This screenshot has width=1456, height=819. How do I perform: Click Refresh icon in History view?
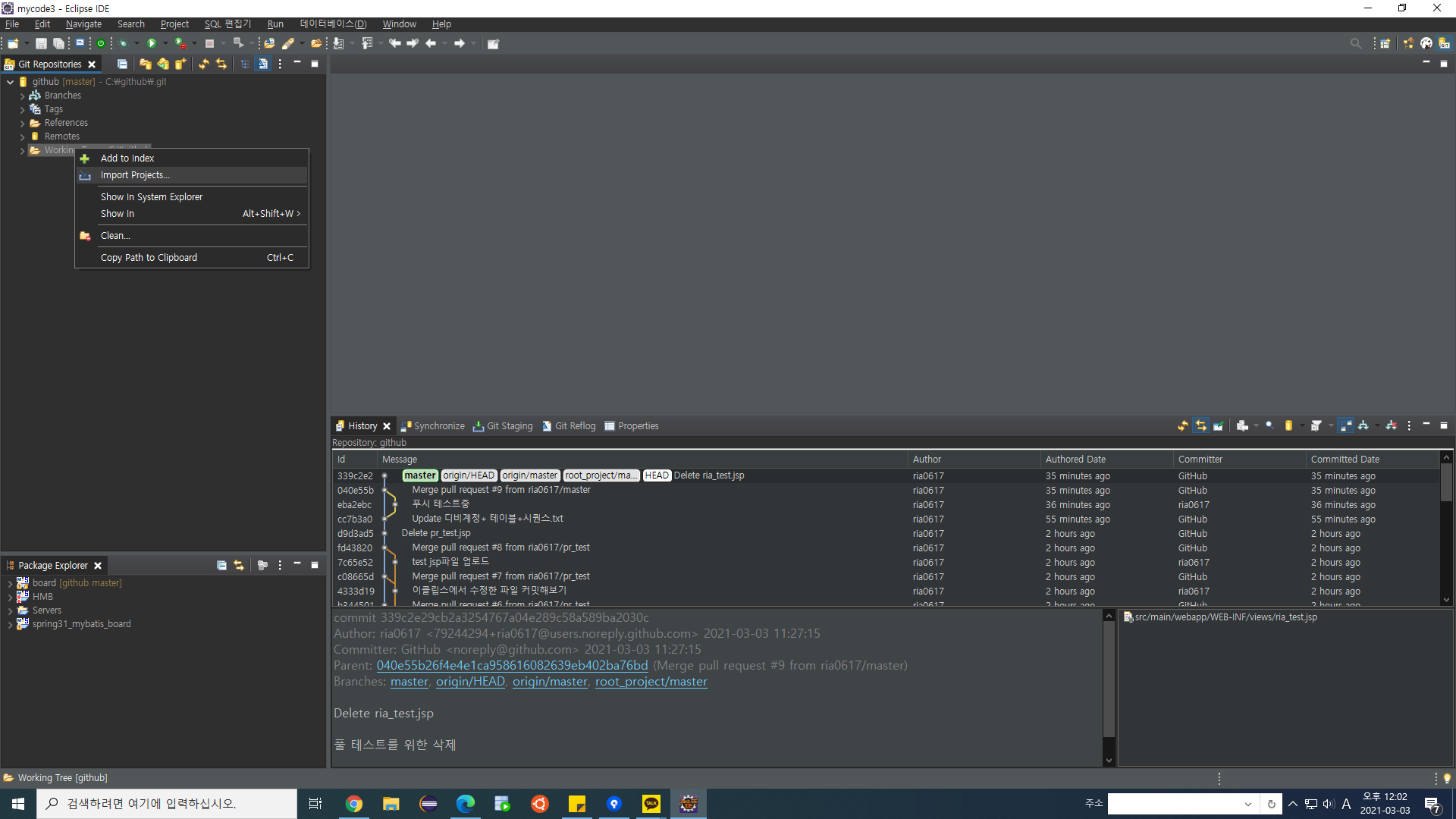tap(1183, 426)
